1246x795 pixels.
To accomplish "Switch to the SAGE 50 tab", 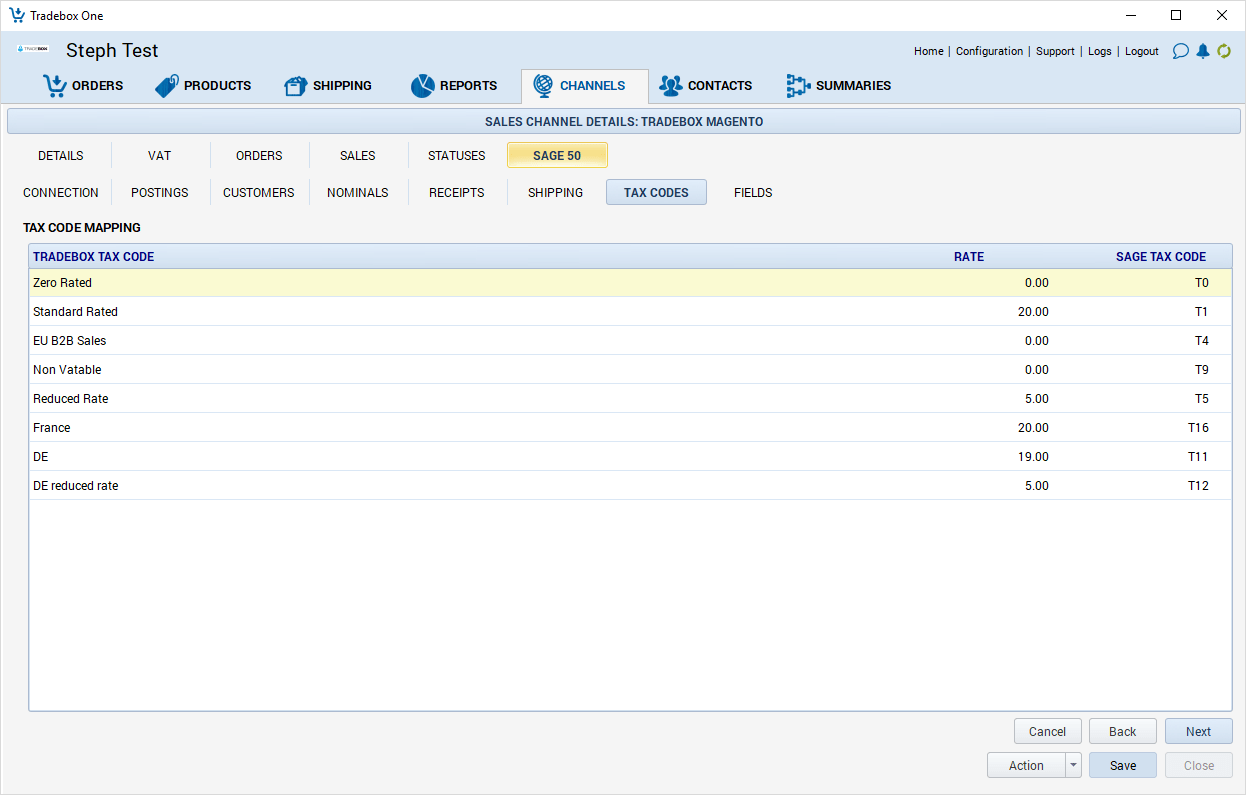I will coord(557,154).
